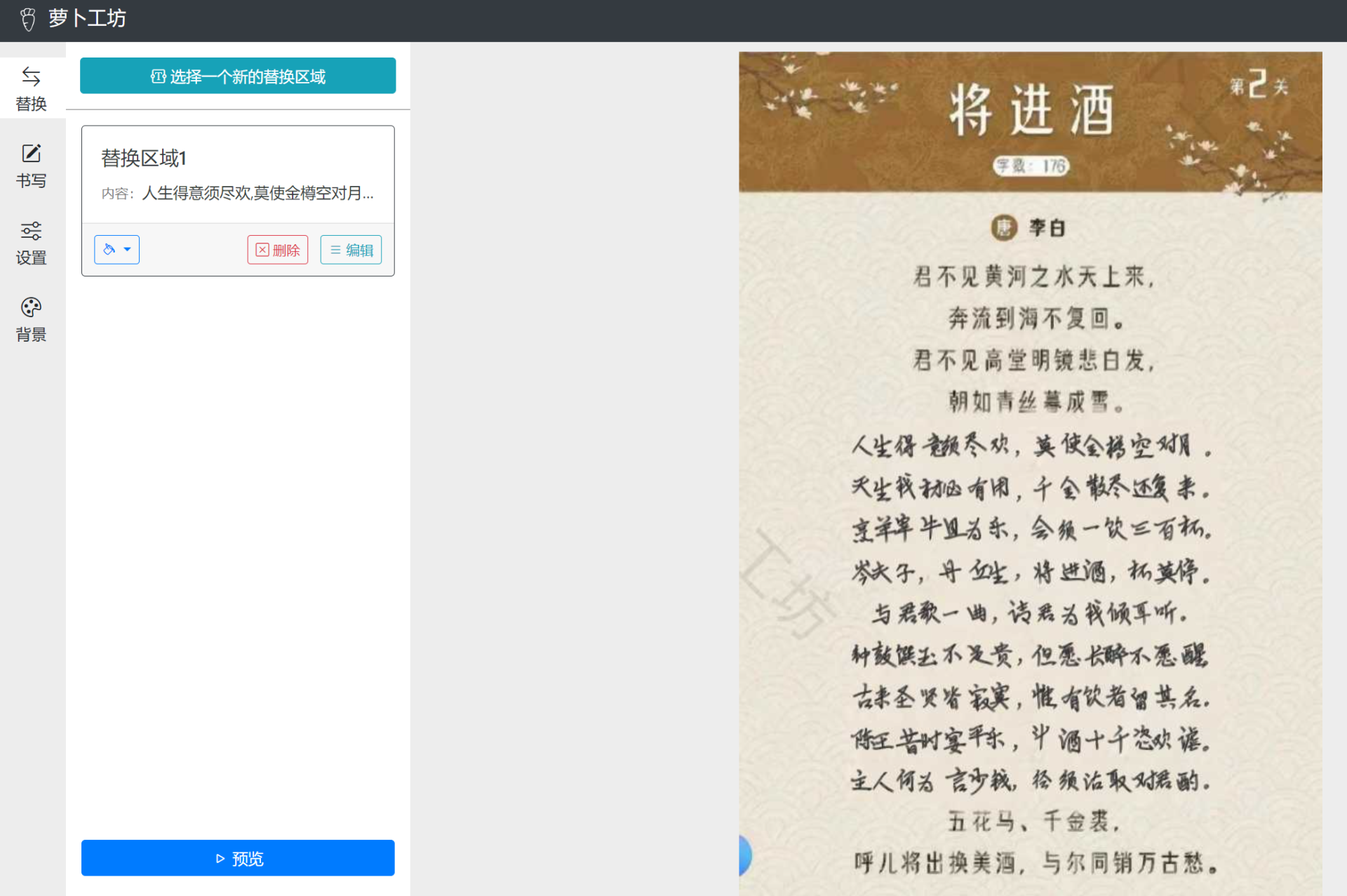Open the 设置 settings sliders panel
This screenshot has height=896, width=1347.
32,243
